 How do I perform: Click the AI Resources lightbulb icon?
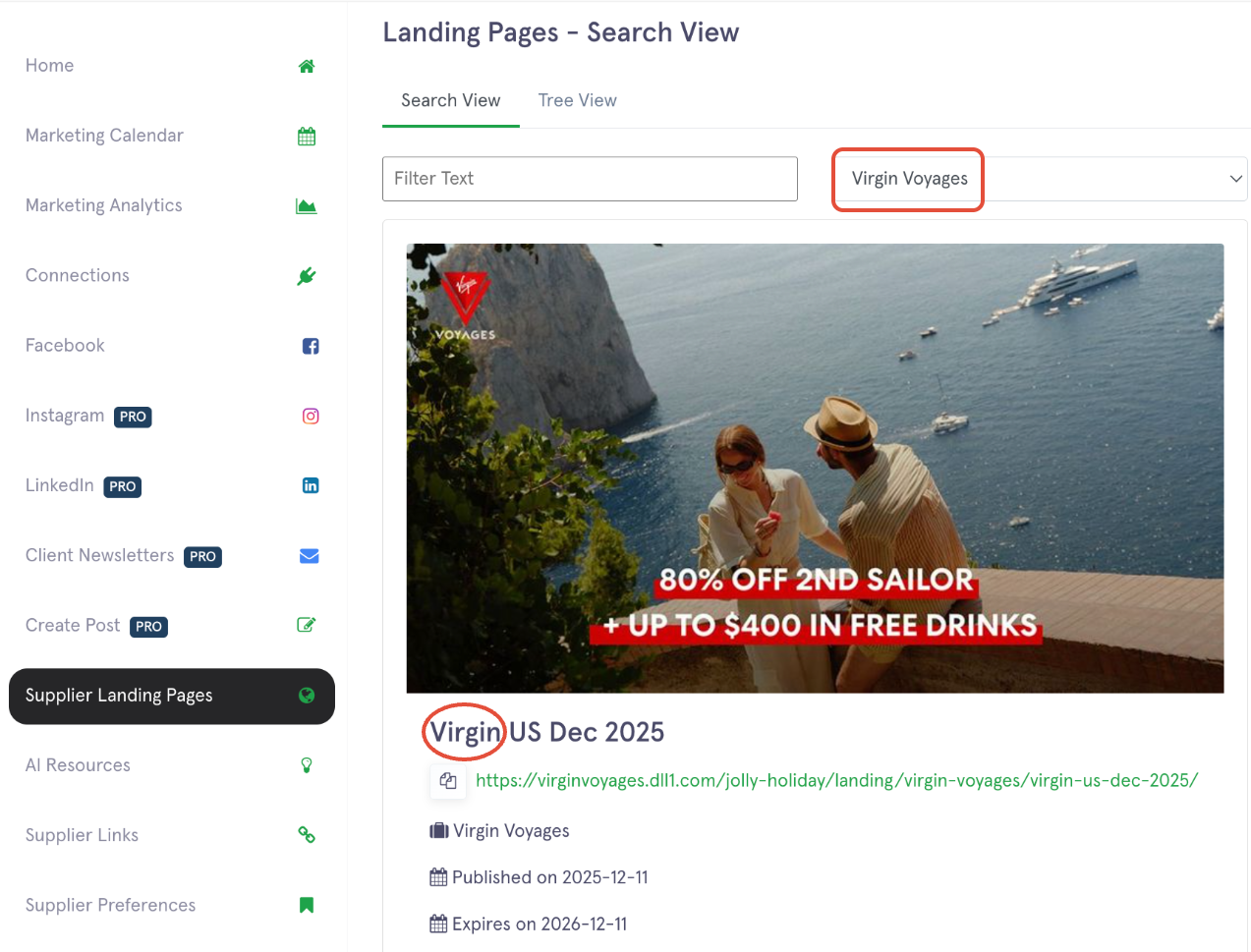[307, 765]
